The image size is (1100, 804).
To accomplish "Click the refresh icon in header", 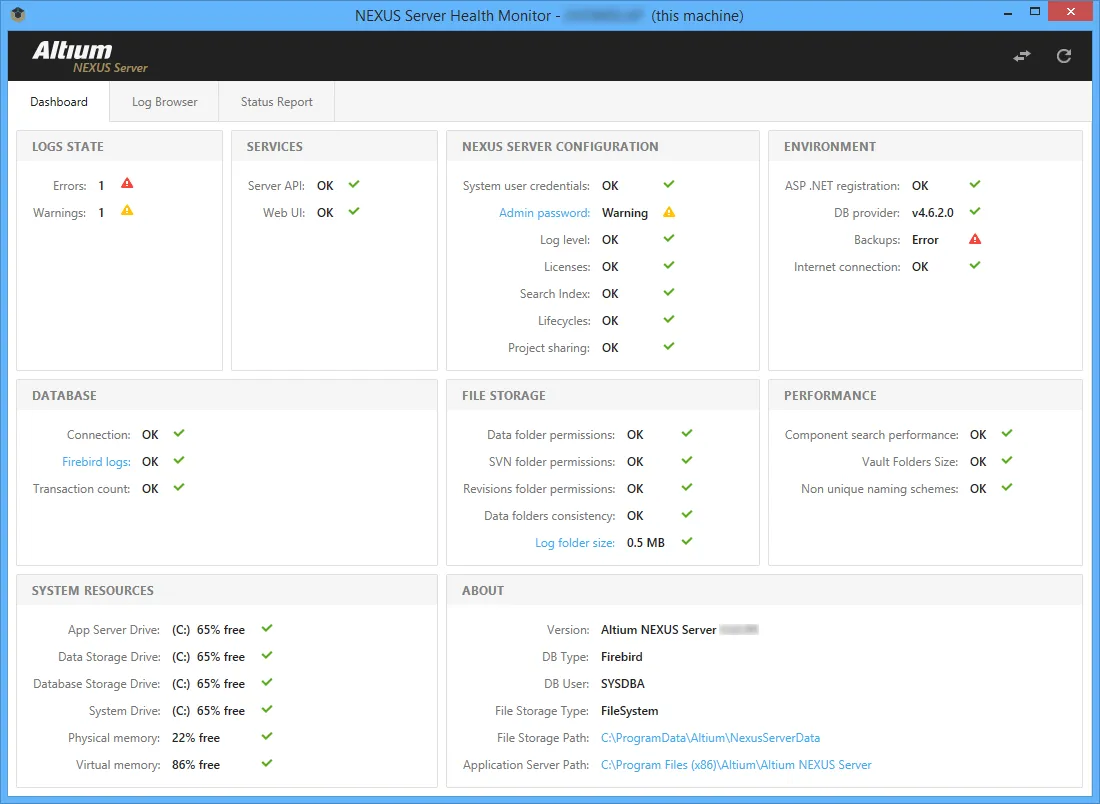I will point(1064,56).
